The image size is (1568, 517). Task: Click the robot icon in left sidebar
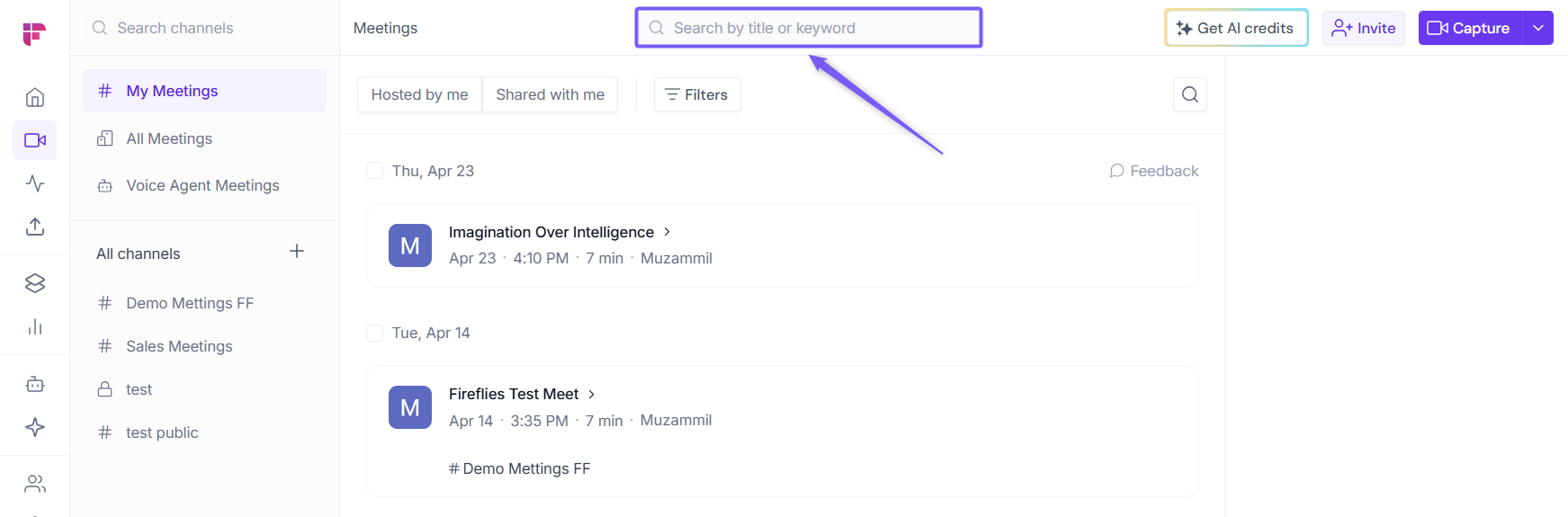(x=35, y=384)
